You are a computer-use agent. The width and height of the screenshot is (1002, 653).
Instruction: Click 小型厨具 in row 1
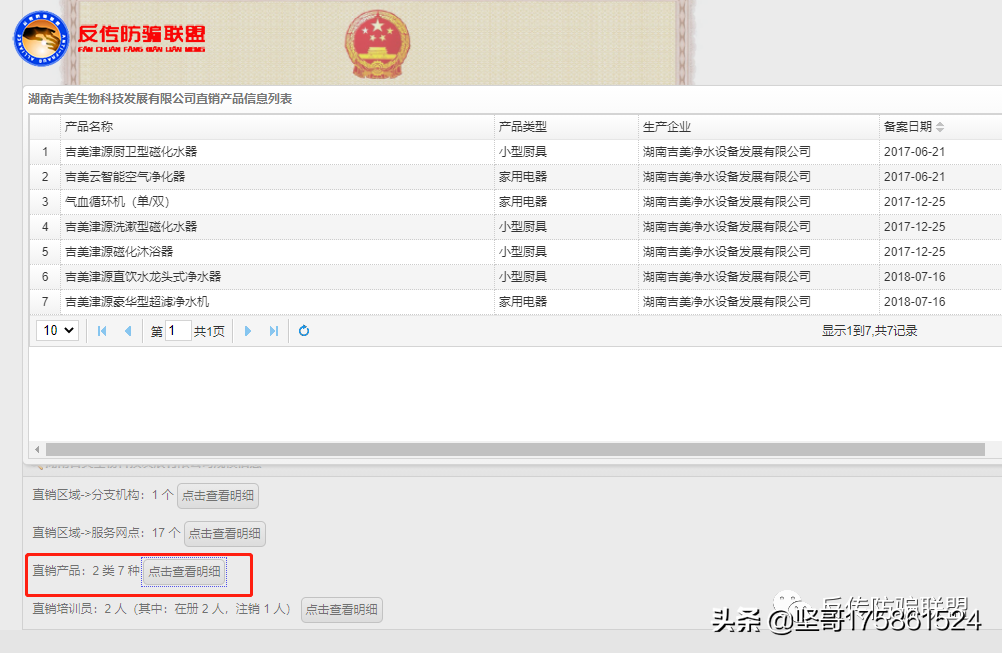tap(523, 152)
